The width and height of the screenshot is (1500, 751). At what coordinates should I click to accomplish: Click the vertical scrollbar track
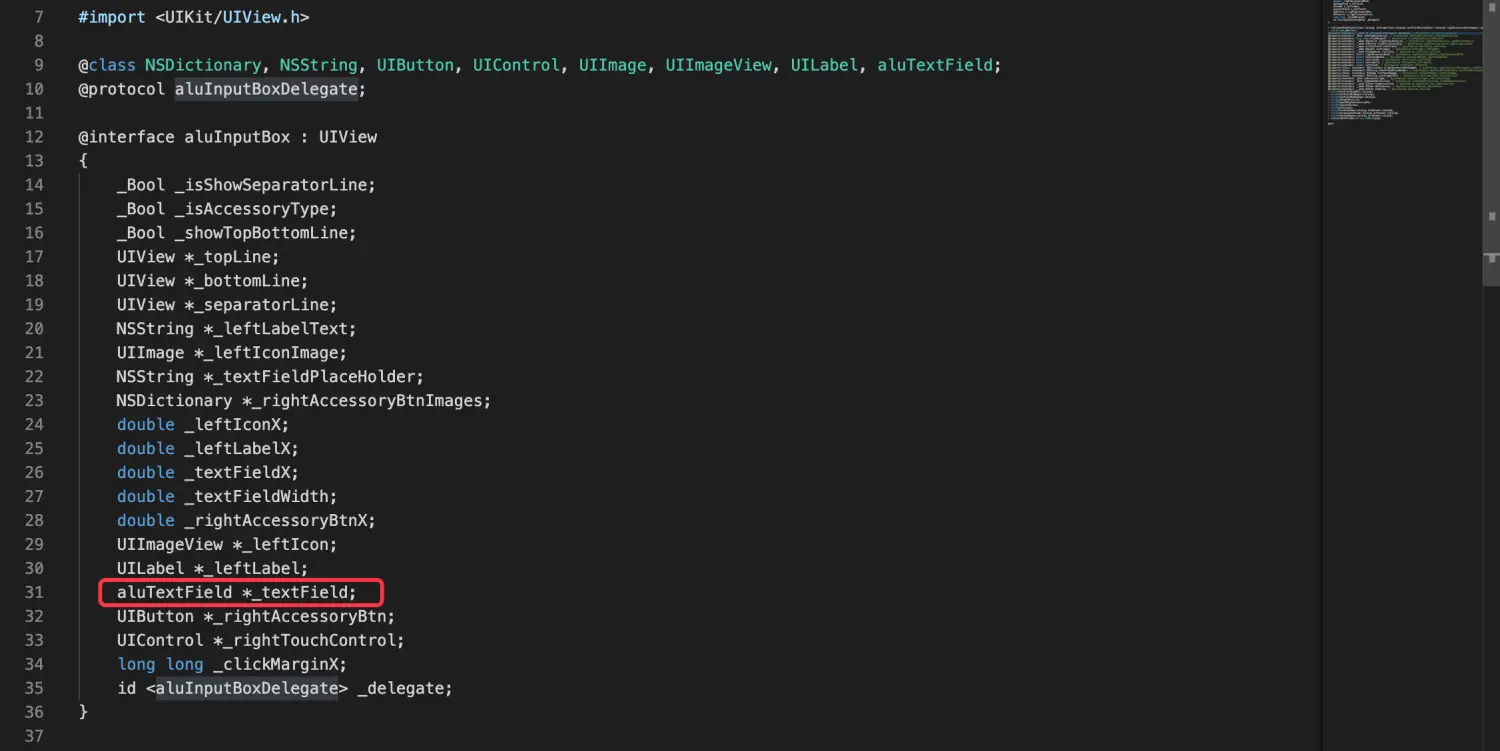pyautogui.click(x=1490, y=400)
